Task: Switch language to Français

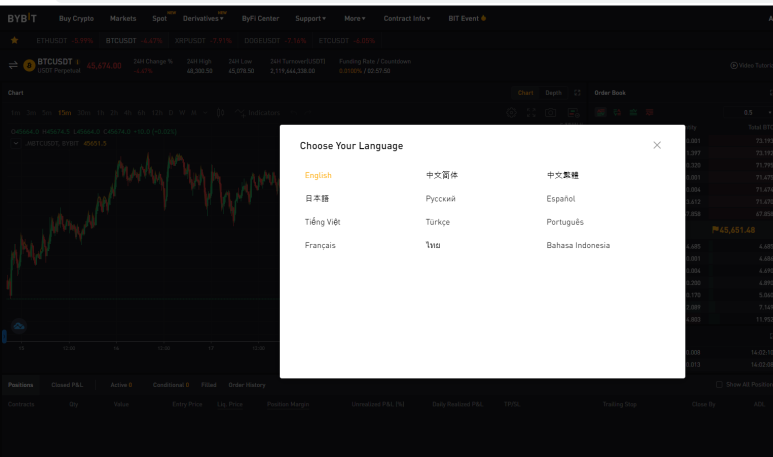Action: tap(320, 246)
